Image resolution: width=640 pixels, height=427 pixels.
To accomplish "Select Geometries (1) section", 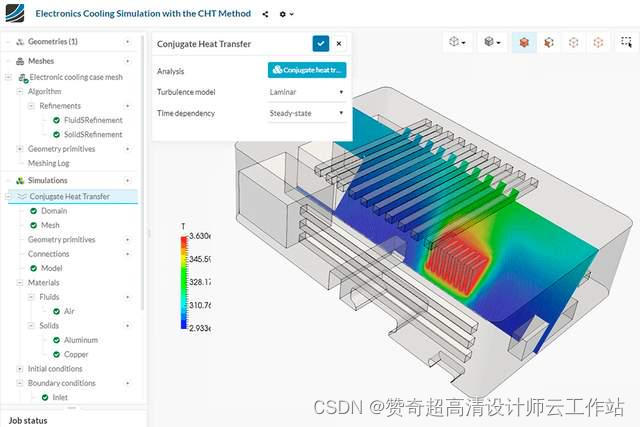I will point(52,42).
